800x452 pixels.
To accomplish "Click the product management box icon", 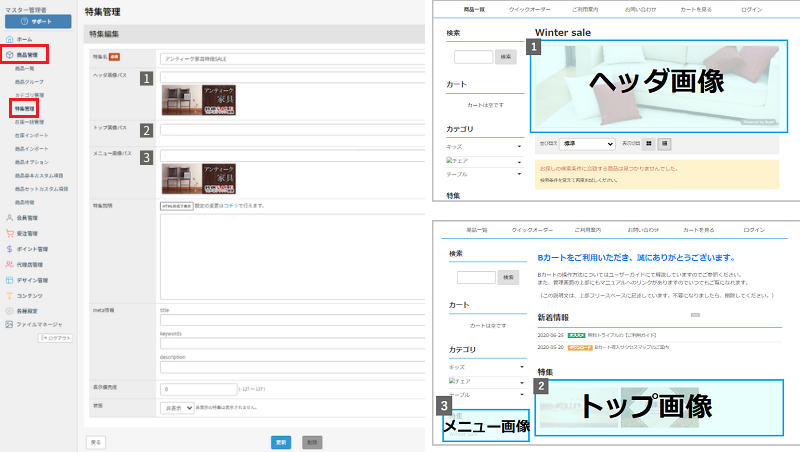I will (9, 54).
